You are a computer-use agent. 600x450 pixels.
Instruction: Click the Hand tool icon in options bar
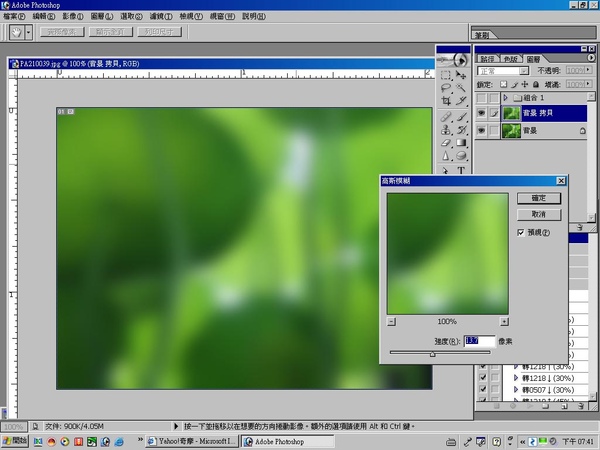17,32
